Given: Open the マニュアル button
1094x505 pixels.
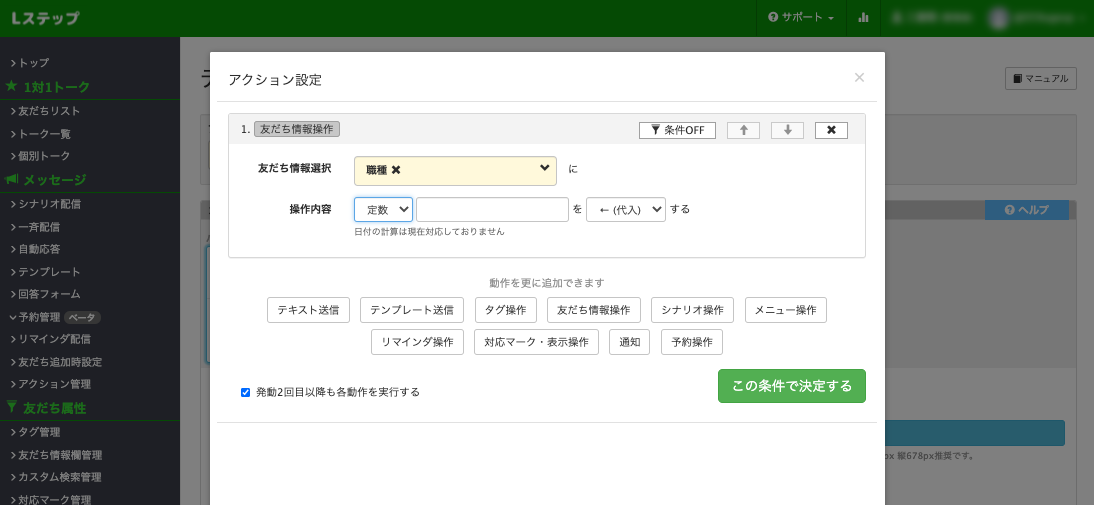Looking at the screenshot, I should point(1040,78).
